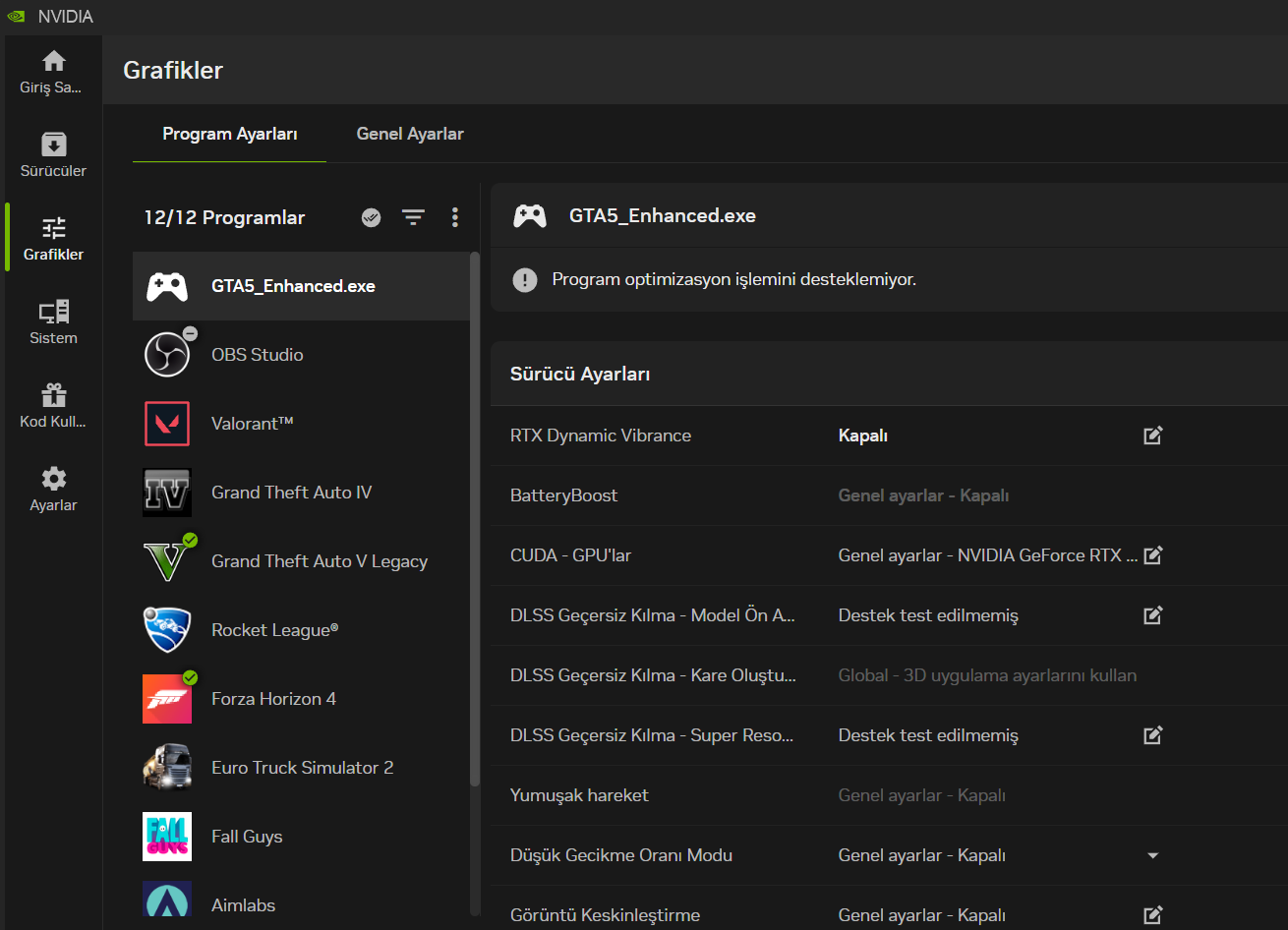Select the Grafikler sidebar icon
This screenshot has height=930, width=1288.
click(53, 228)
